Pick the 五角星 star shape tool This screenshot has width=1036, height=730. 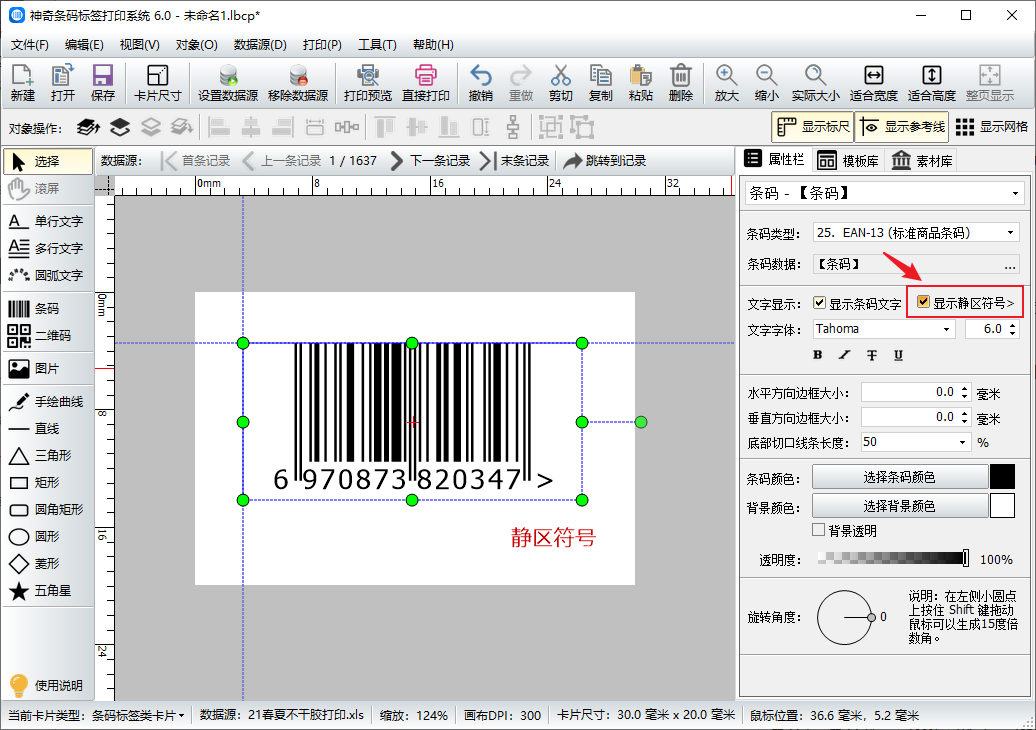point(46,591)
